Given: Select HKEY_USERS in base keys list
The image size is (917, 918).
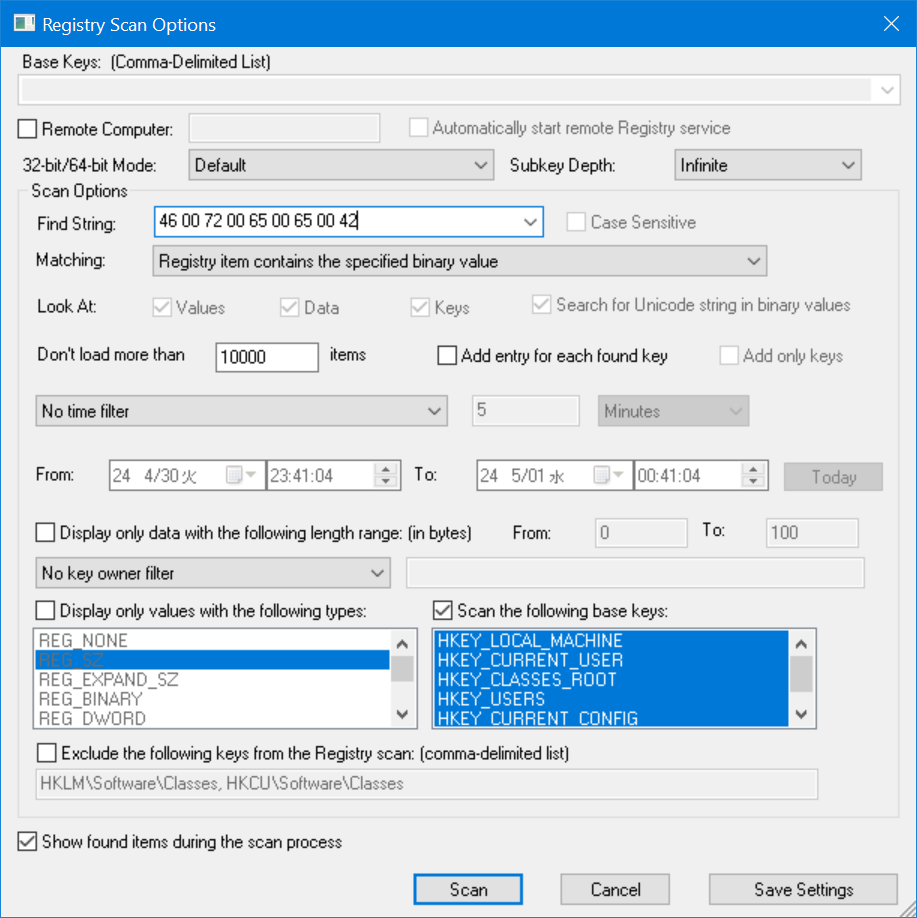Looking at the screenshot, I should pyautogui.click(x=611, y=698).
